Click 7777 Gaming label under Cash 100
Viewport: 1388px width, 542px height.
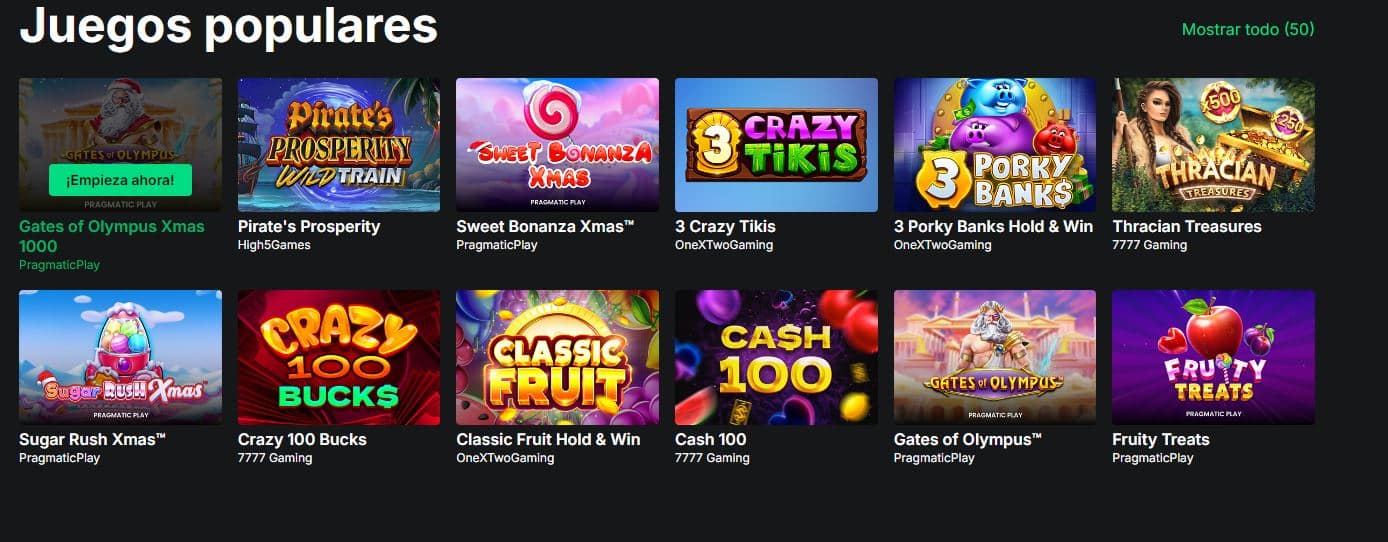[x=712, y=458]
